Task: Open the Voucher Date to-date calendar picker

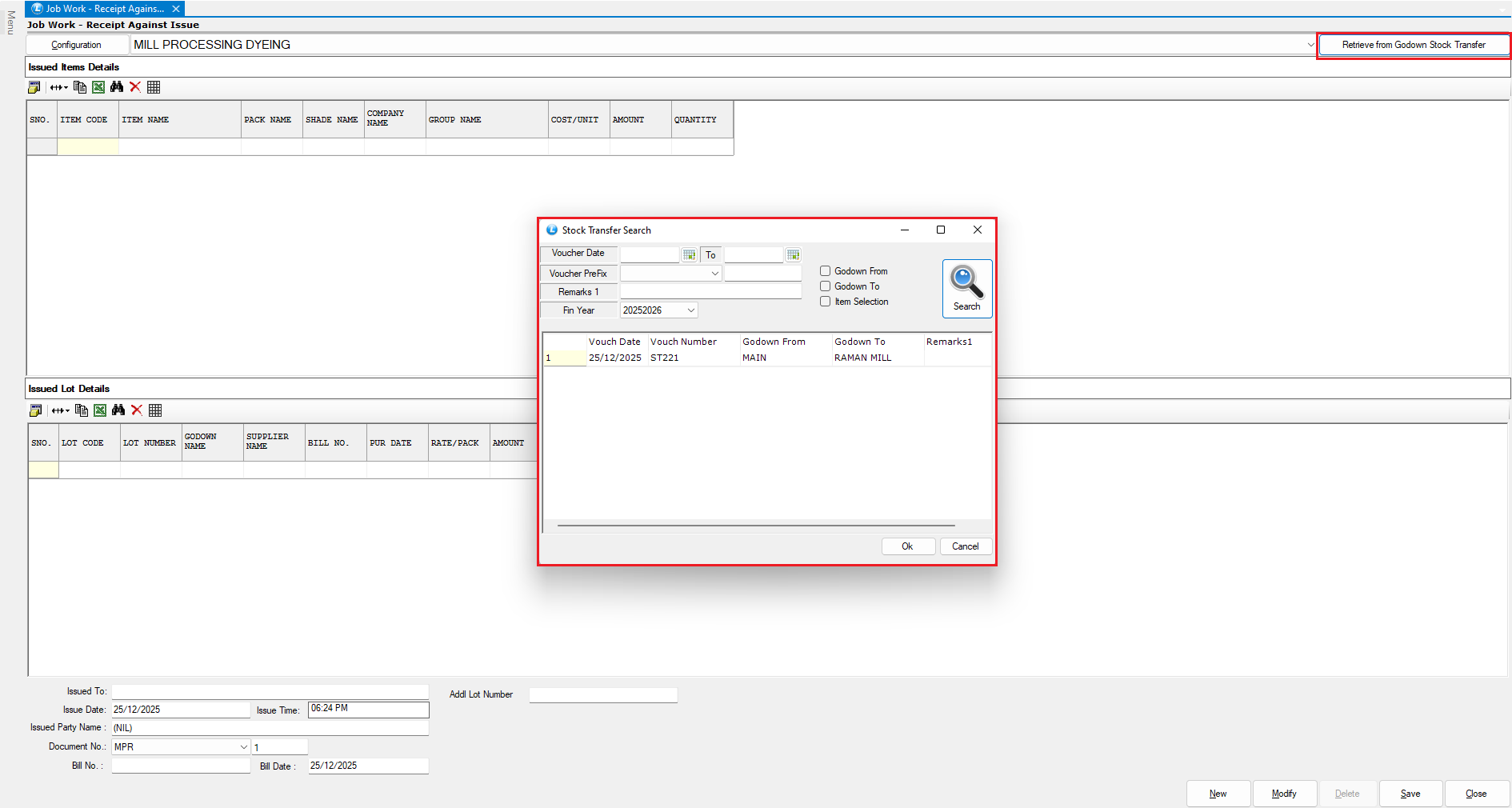Action: 793,255
